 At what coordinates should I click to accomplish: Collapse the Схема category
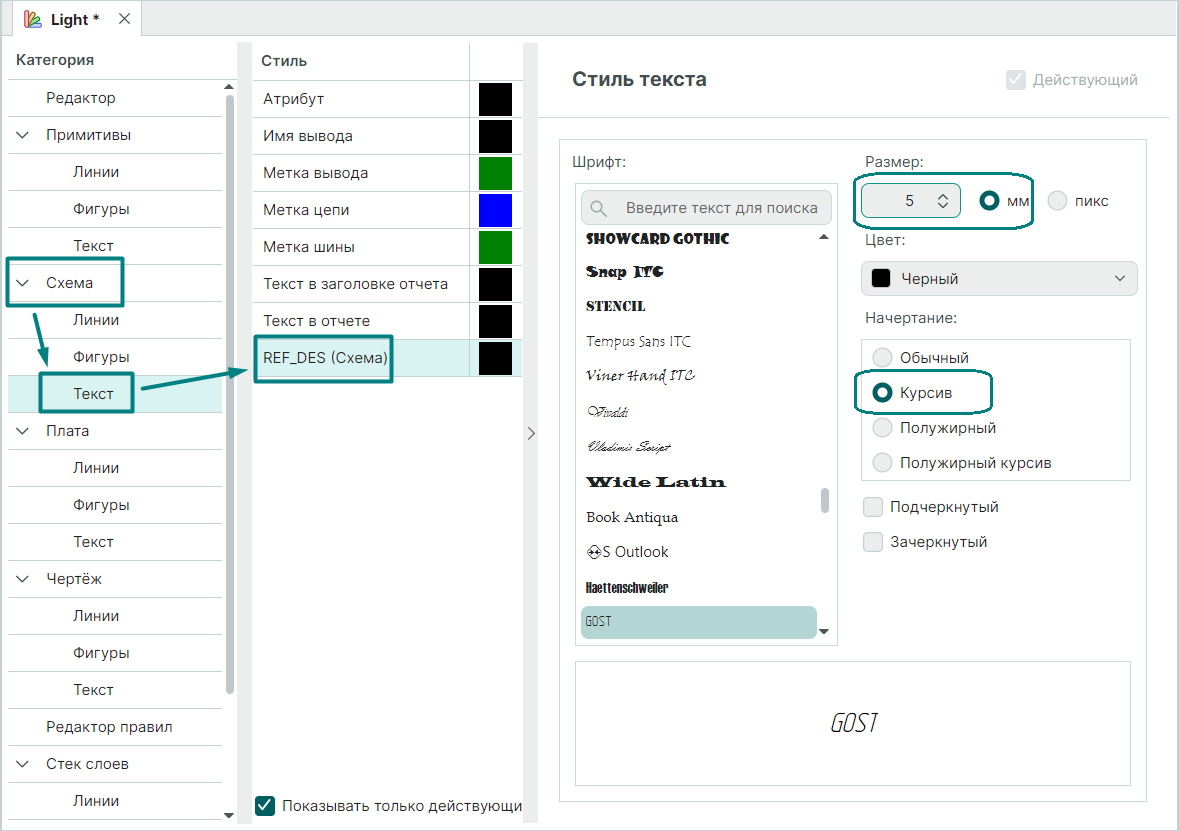(23, 283)
